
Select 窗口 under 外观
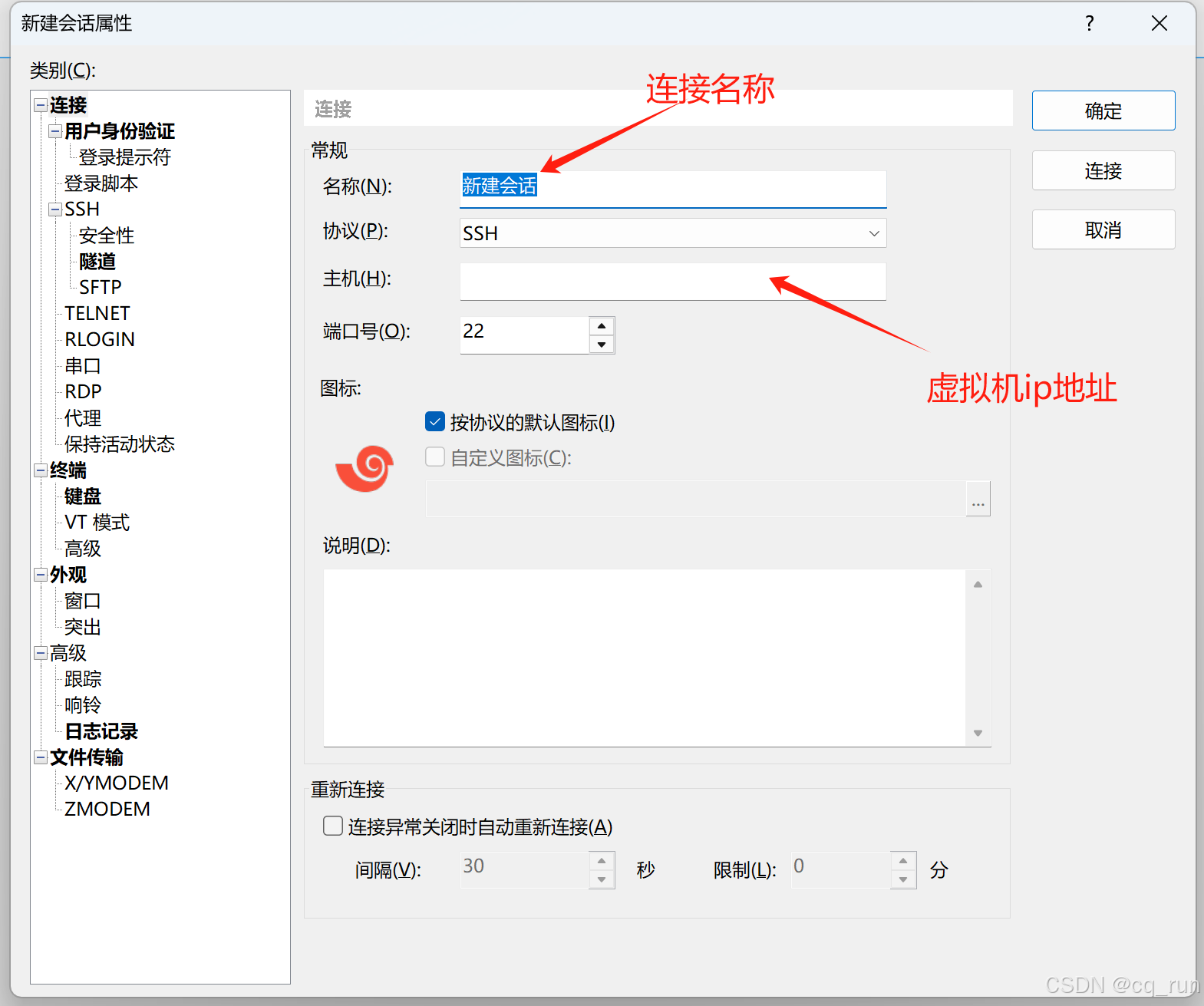[x=83, y=601]
